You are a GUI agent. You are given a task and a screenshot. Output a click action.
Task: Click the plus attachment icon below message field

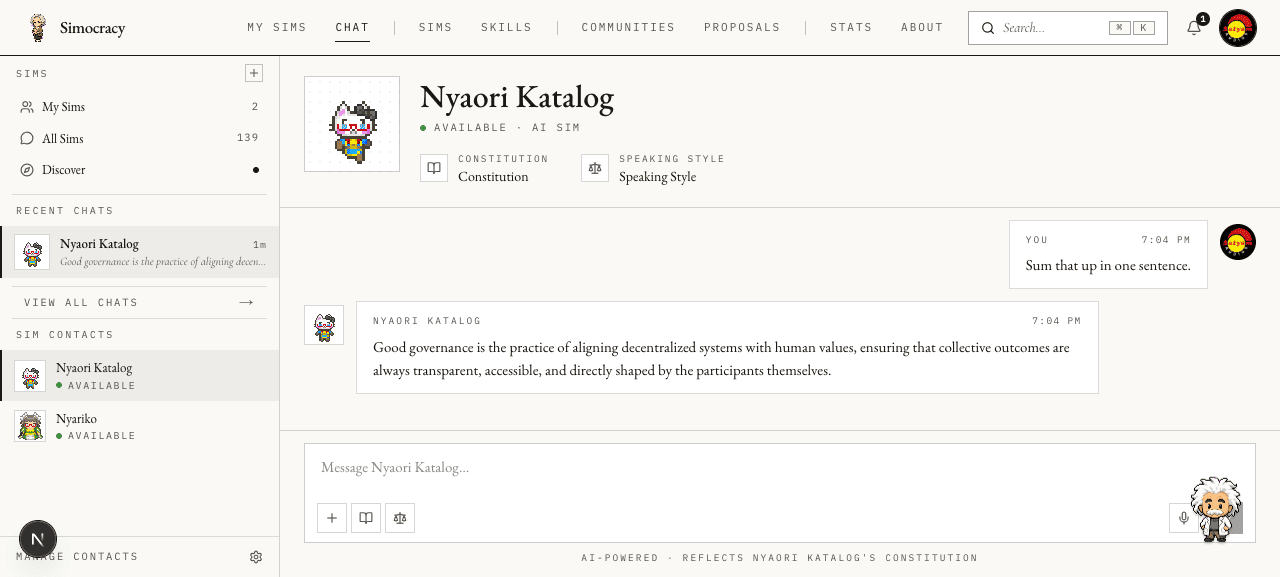(332, 518)
